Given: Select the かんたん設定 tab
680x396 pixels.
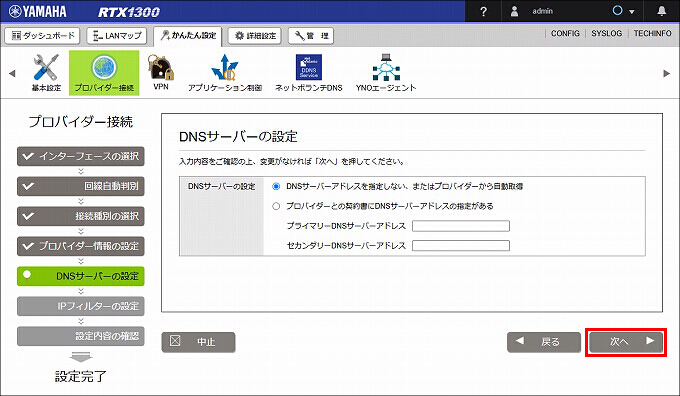Looking at the screenshot, I should tap(188, 36).
